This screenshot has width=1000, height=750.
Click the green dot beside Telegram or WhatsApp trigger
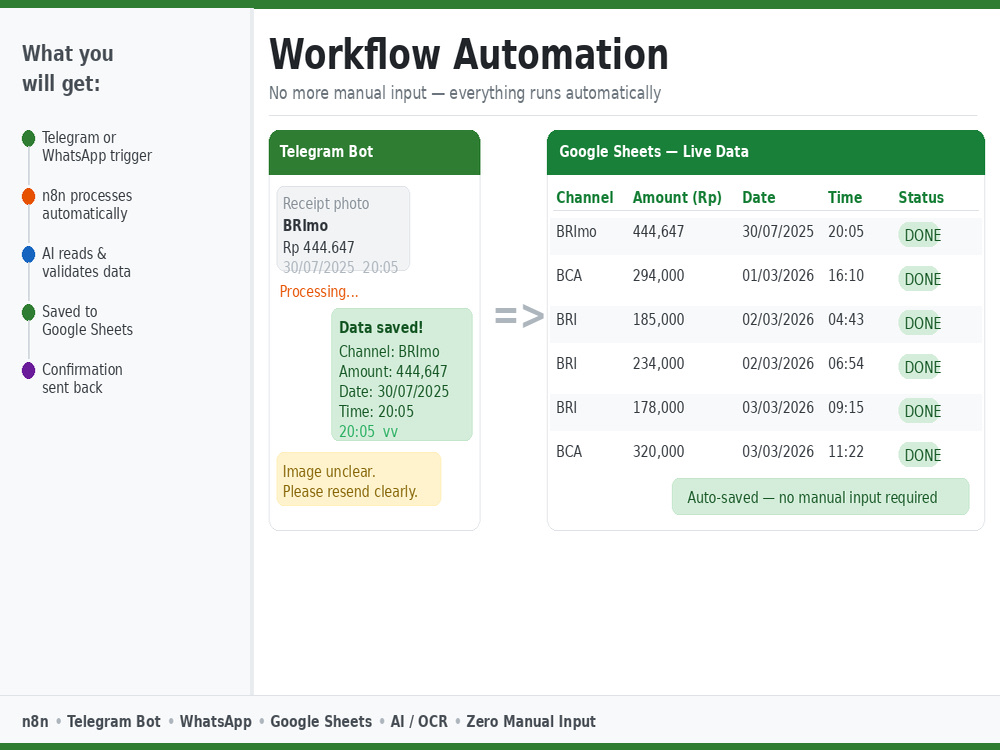coord(28,138)
